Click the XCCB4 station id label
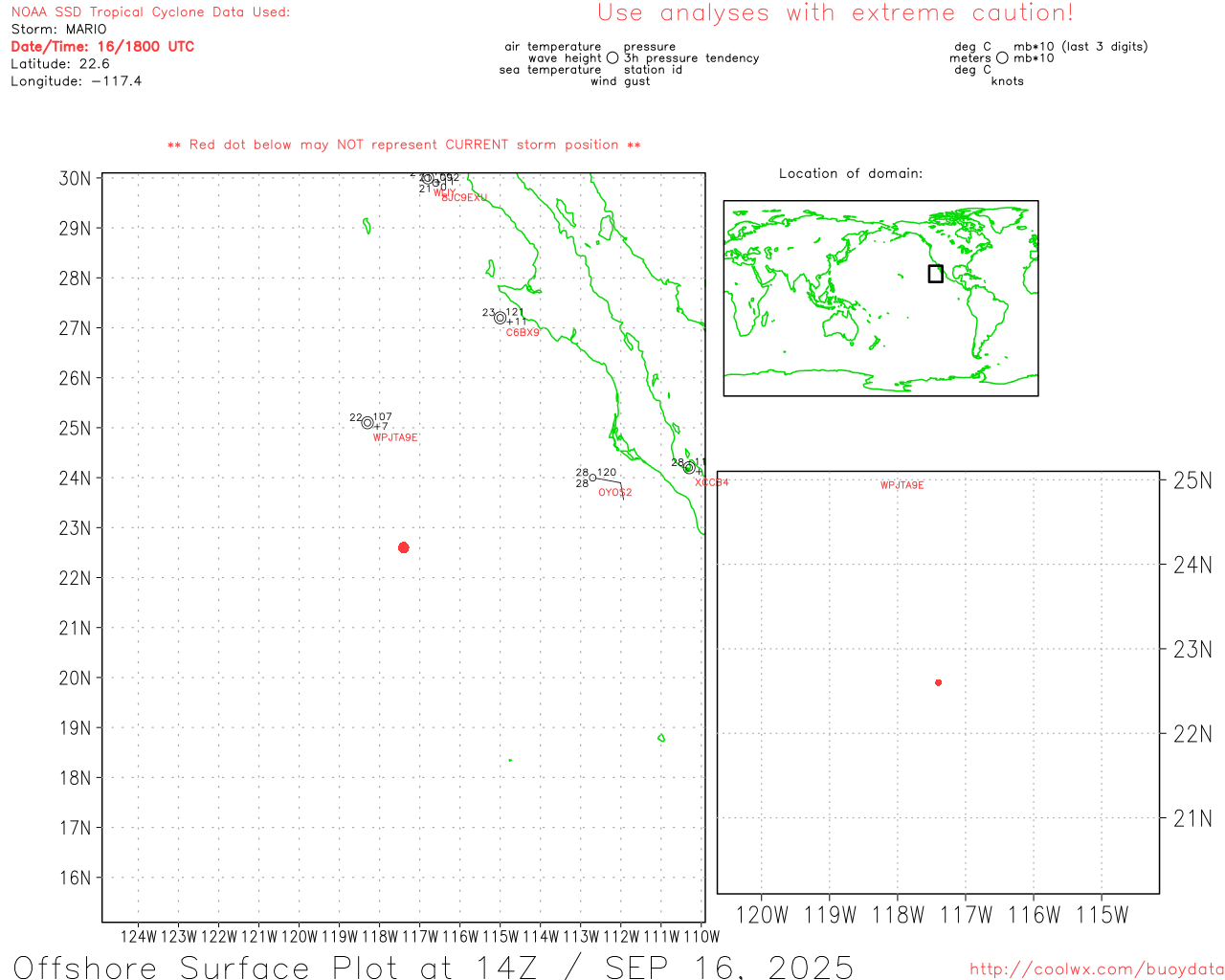The height and width of the screenshot is (980, 1225). (x=712, y=482)
